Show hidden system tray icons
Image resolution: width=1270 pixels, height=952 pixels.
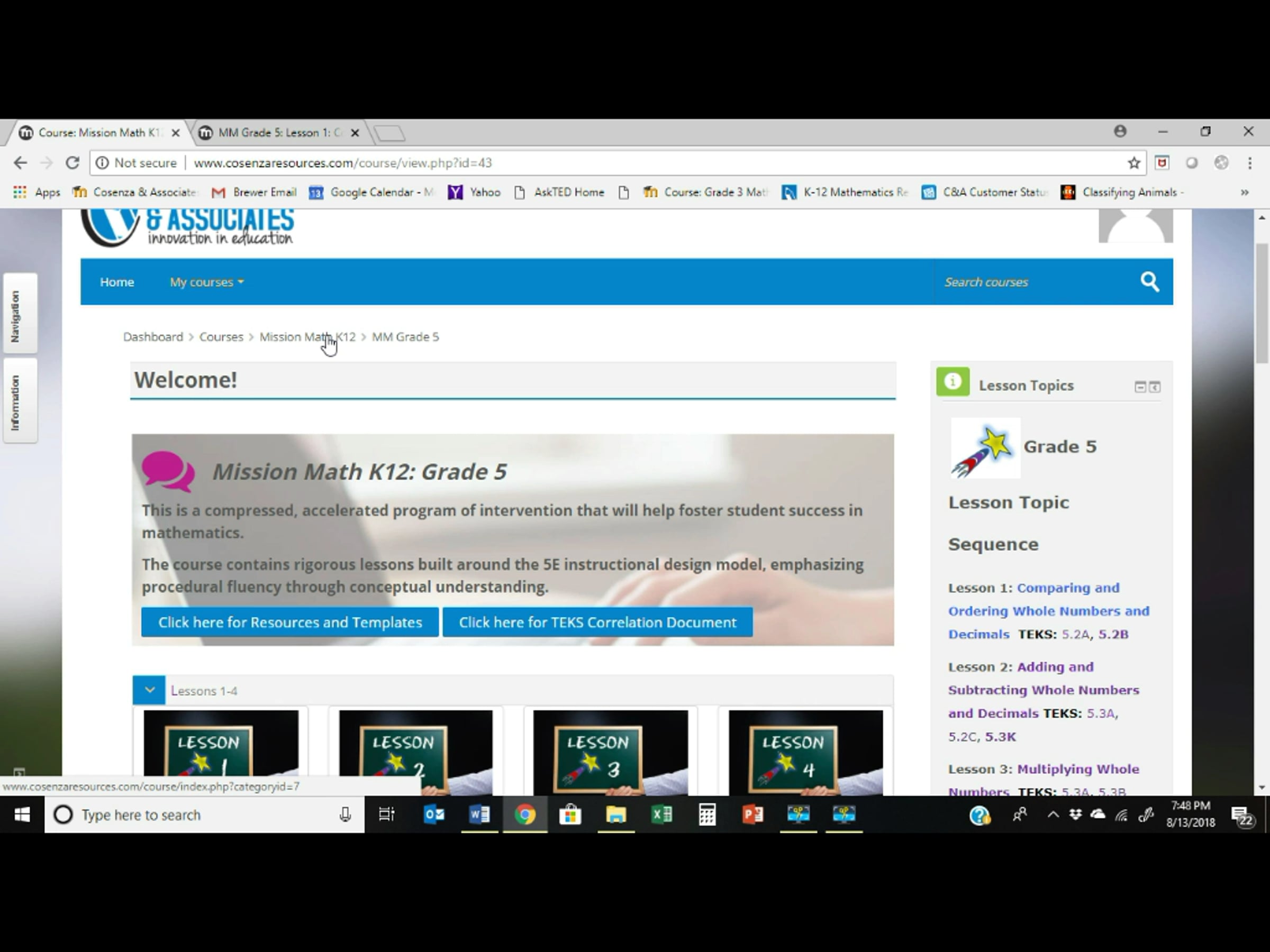point(1053,814)
